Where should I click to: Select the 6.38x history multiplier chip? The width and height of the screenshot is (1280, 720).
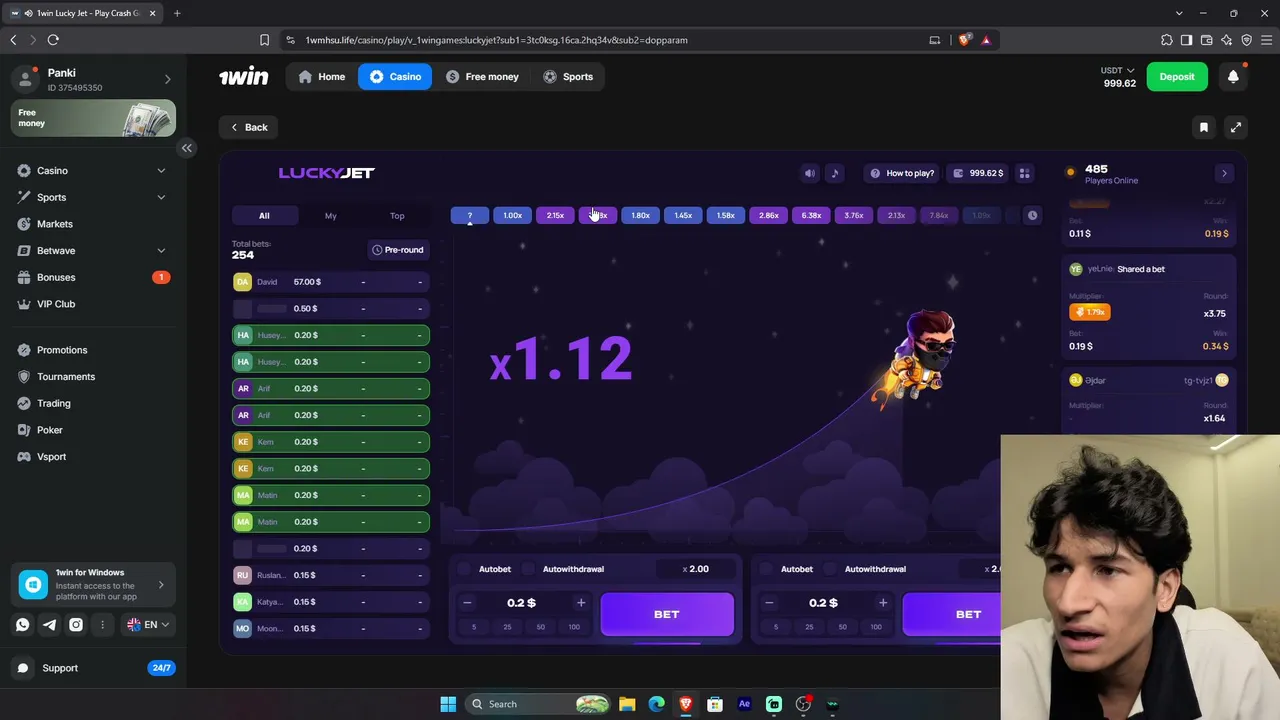(811, 216)
